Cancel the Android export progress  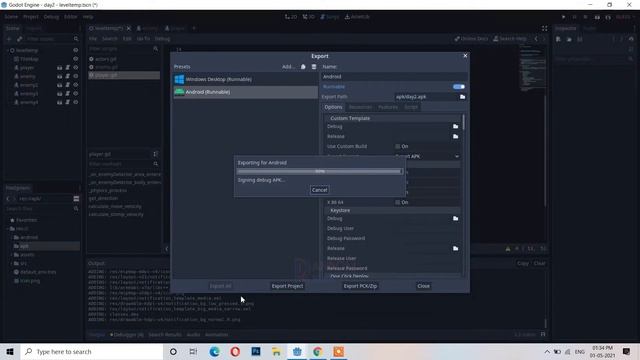[319, 190]
